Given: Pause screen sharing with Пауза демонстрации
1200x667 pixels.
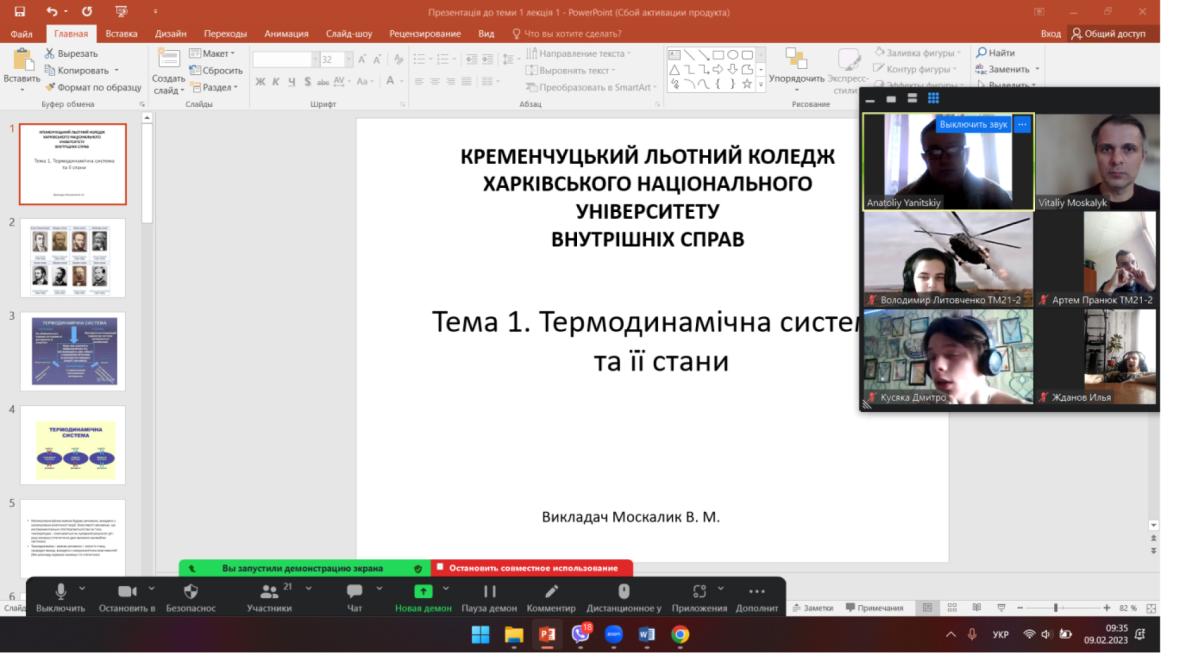Looking at the screenshot, I should [489, 591].
